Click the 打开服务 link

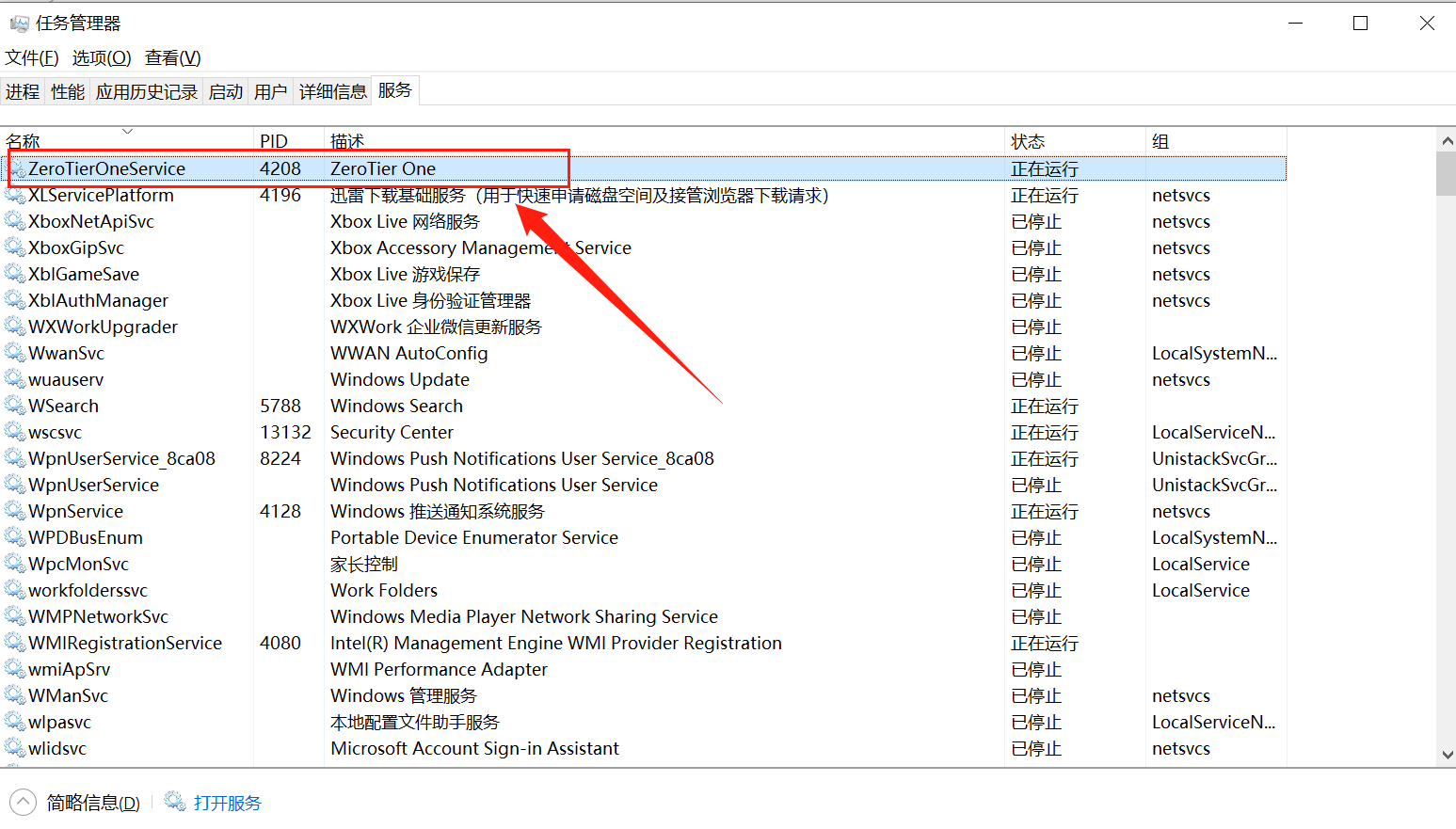227,803
